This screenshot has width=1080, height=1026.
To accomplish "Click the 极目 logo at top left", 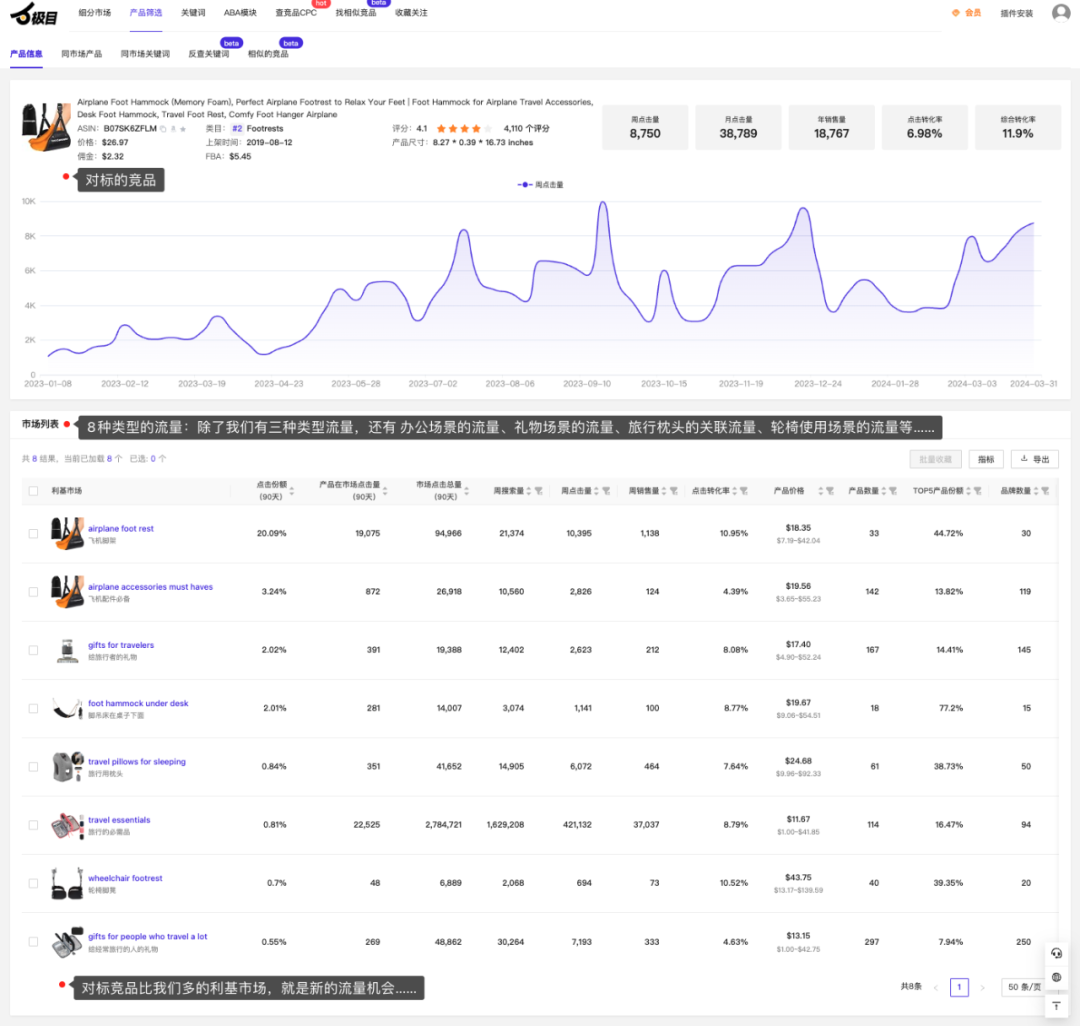I will tap(34, 14).
